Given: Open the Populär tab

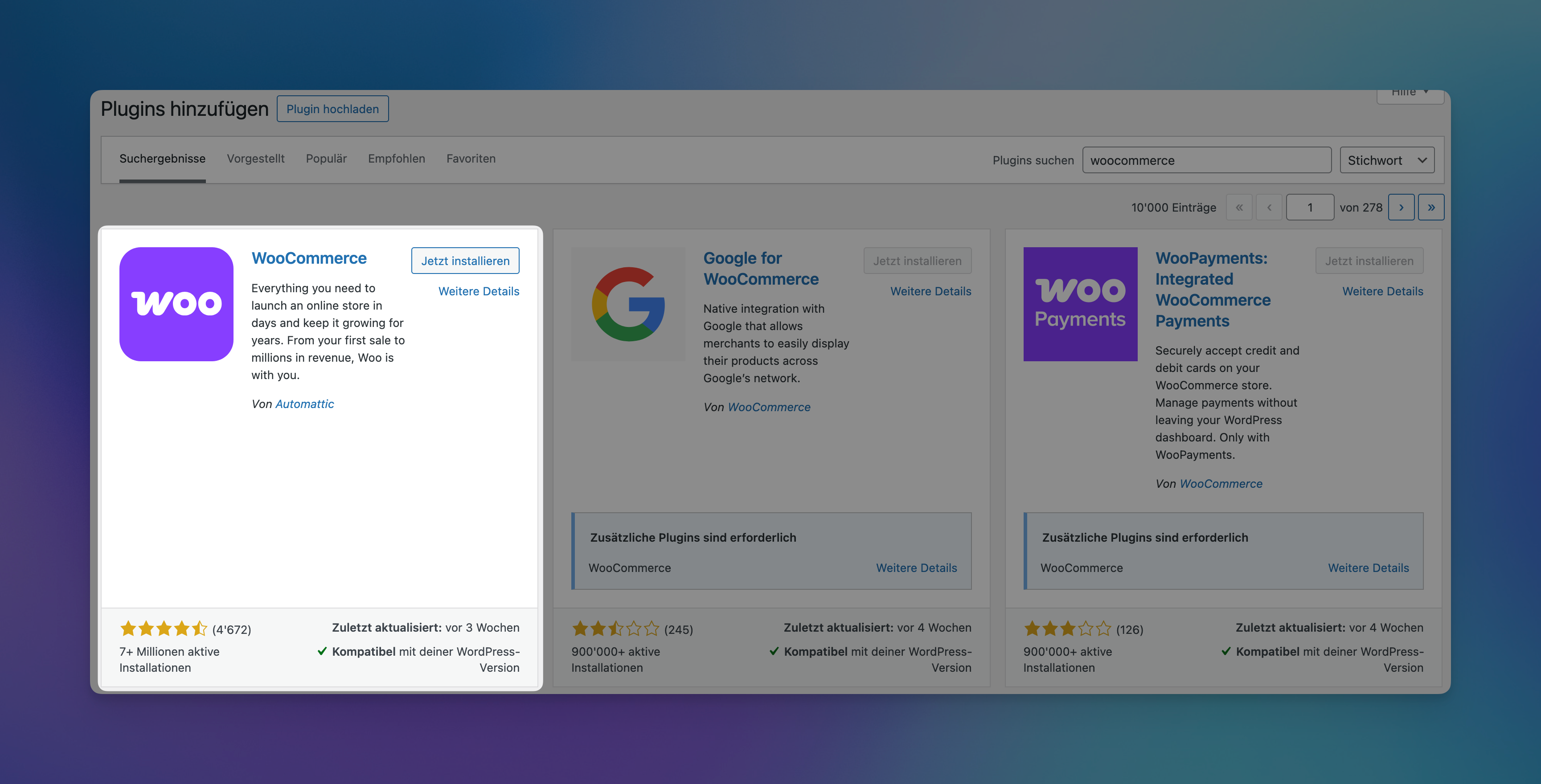Looking at the screenshot, I should tap(326, 159).
